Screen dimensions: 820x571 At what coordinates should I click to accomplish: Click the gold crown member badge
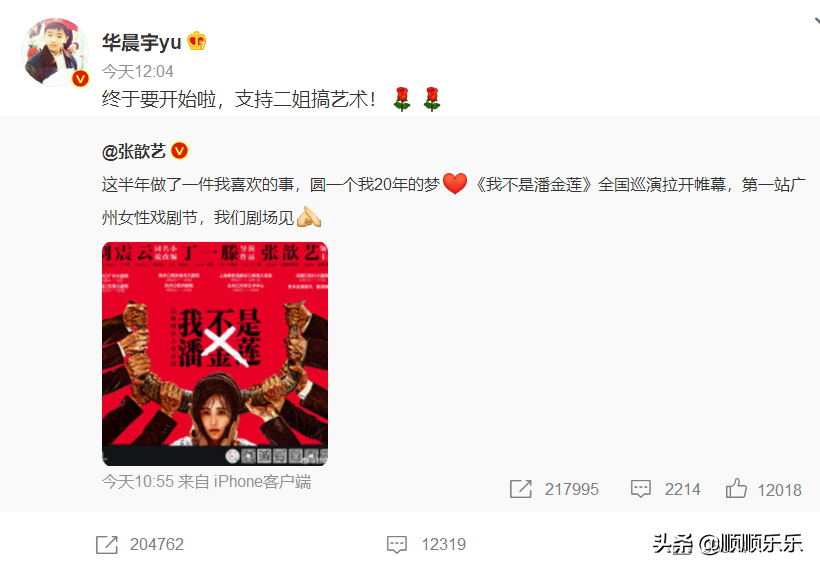pyautogui.click(x=197, y=41)
